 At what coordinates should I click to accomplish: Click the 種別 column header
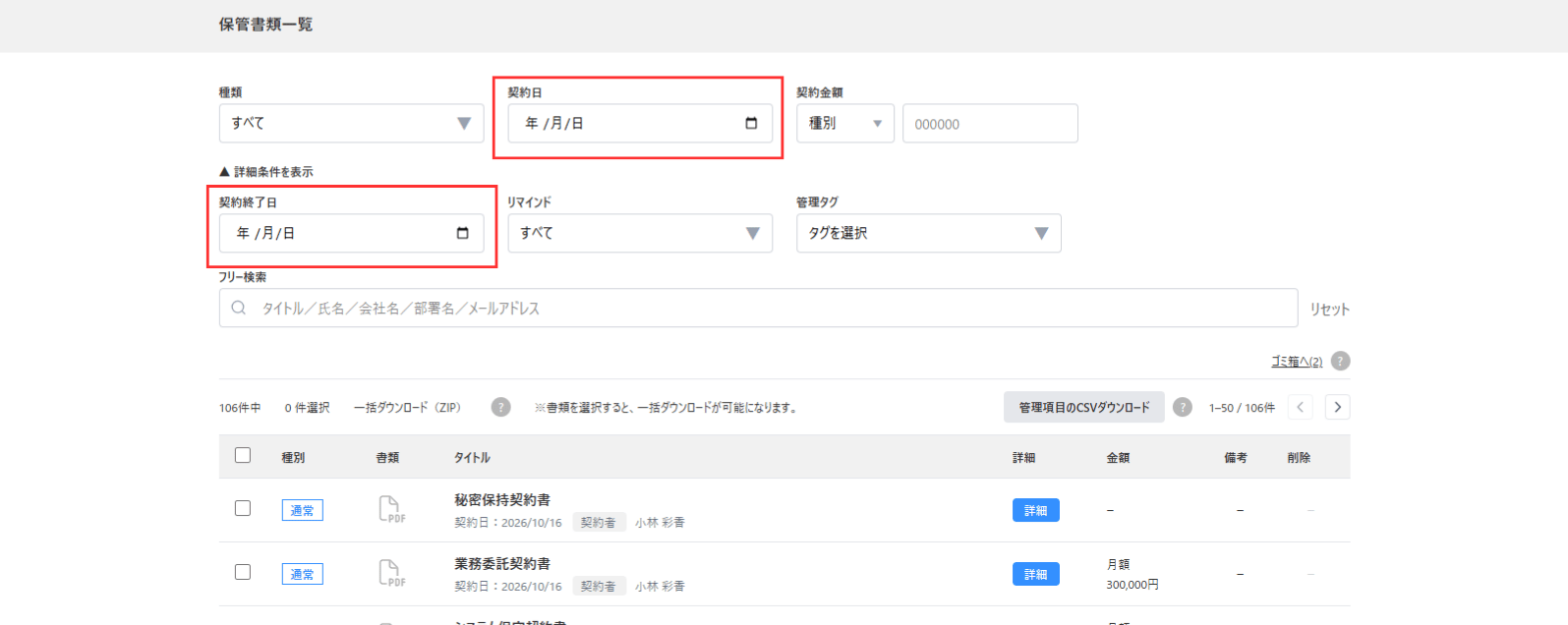(x=293, y=458)
